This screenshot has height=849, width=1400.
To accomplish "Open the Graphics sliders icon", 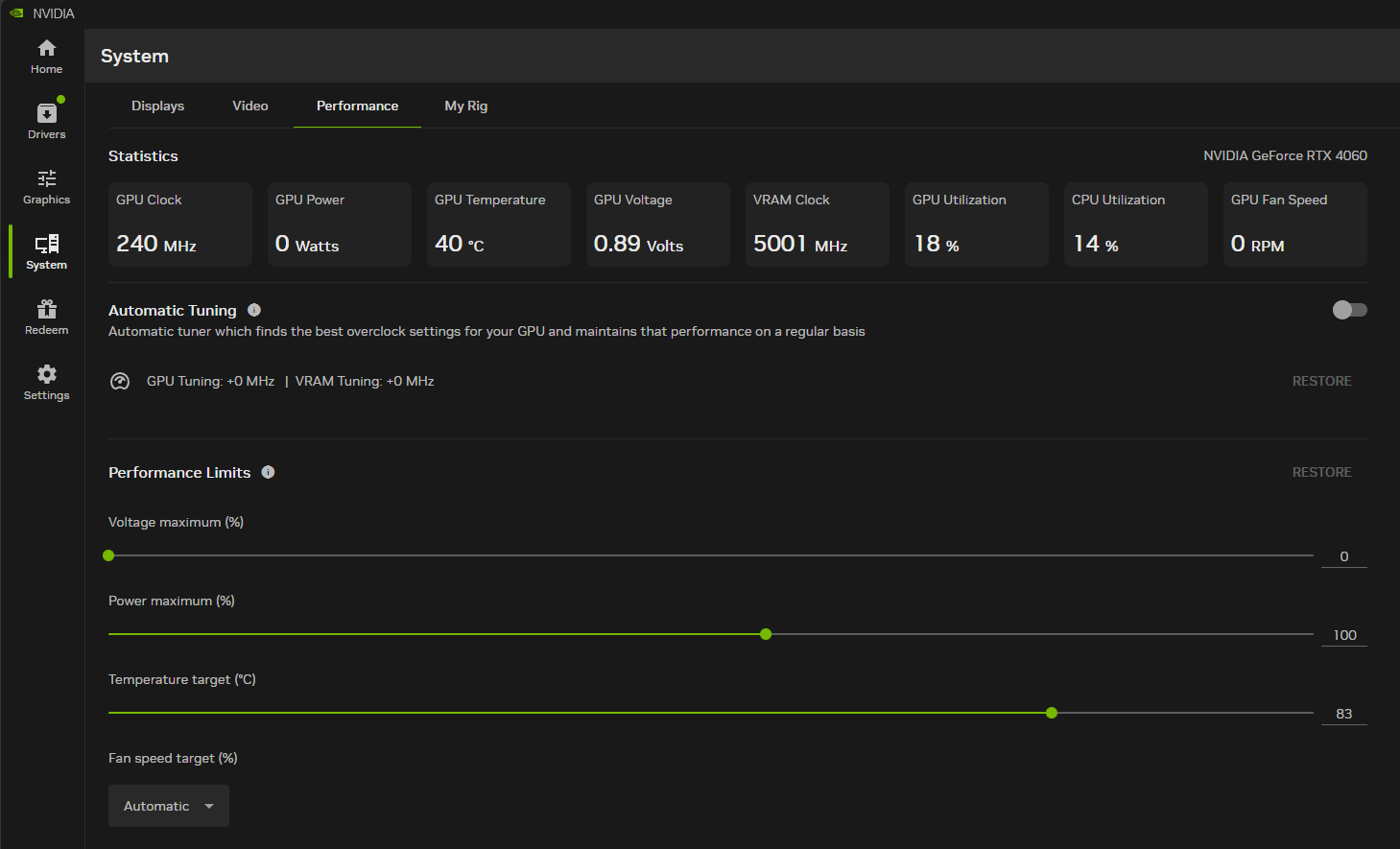I will [46, 178].
